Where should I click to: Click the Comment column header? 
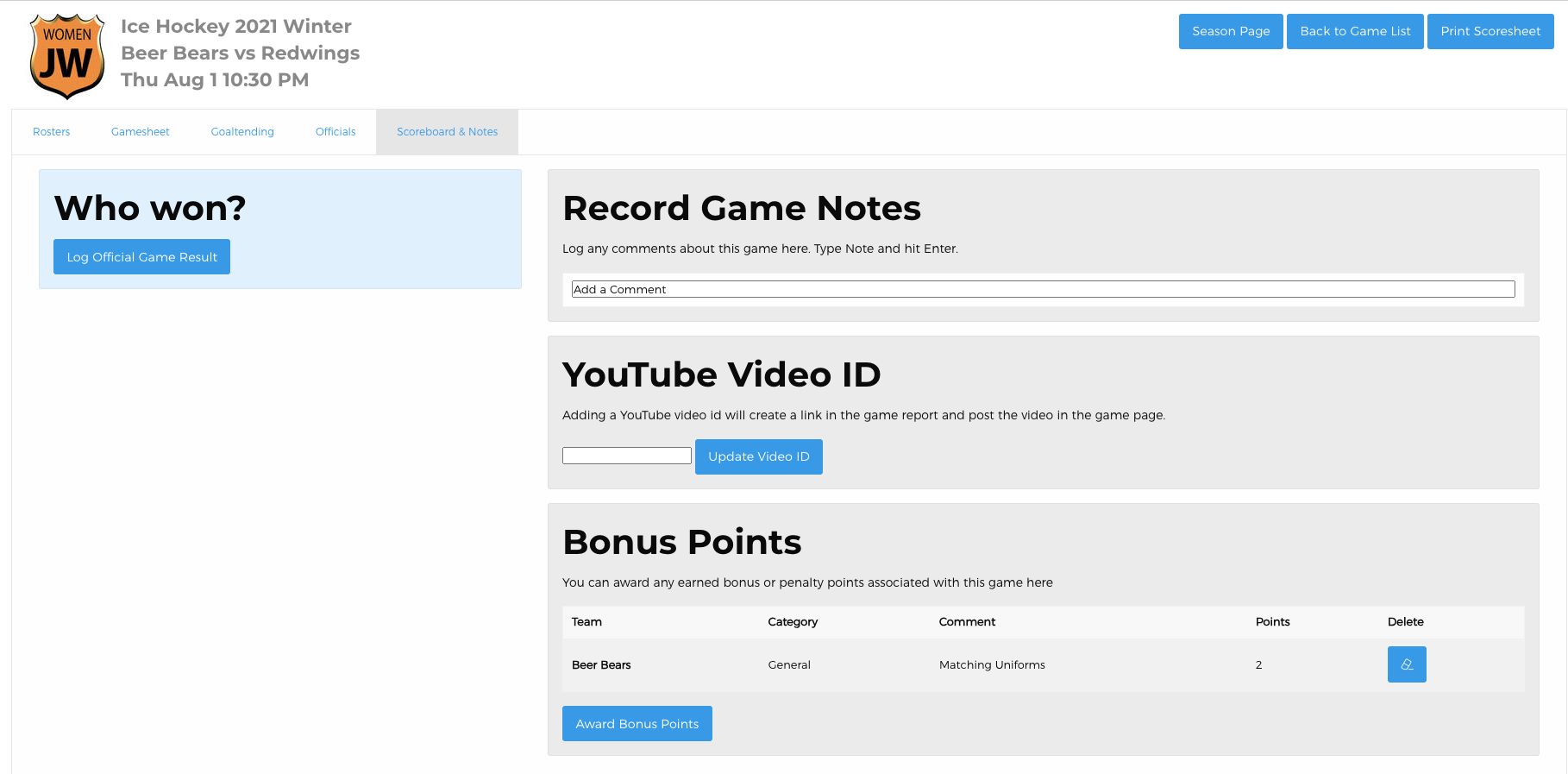[x=967, y=622]
